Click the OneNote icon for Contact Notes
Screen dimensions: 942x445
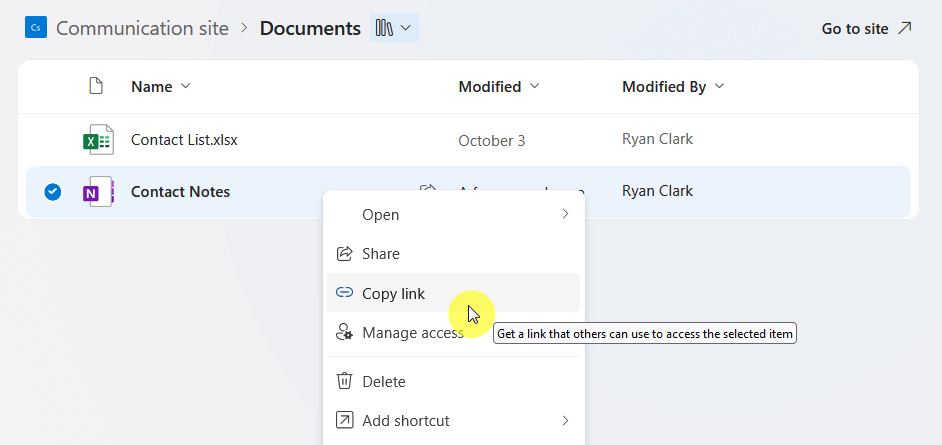98,192
